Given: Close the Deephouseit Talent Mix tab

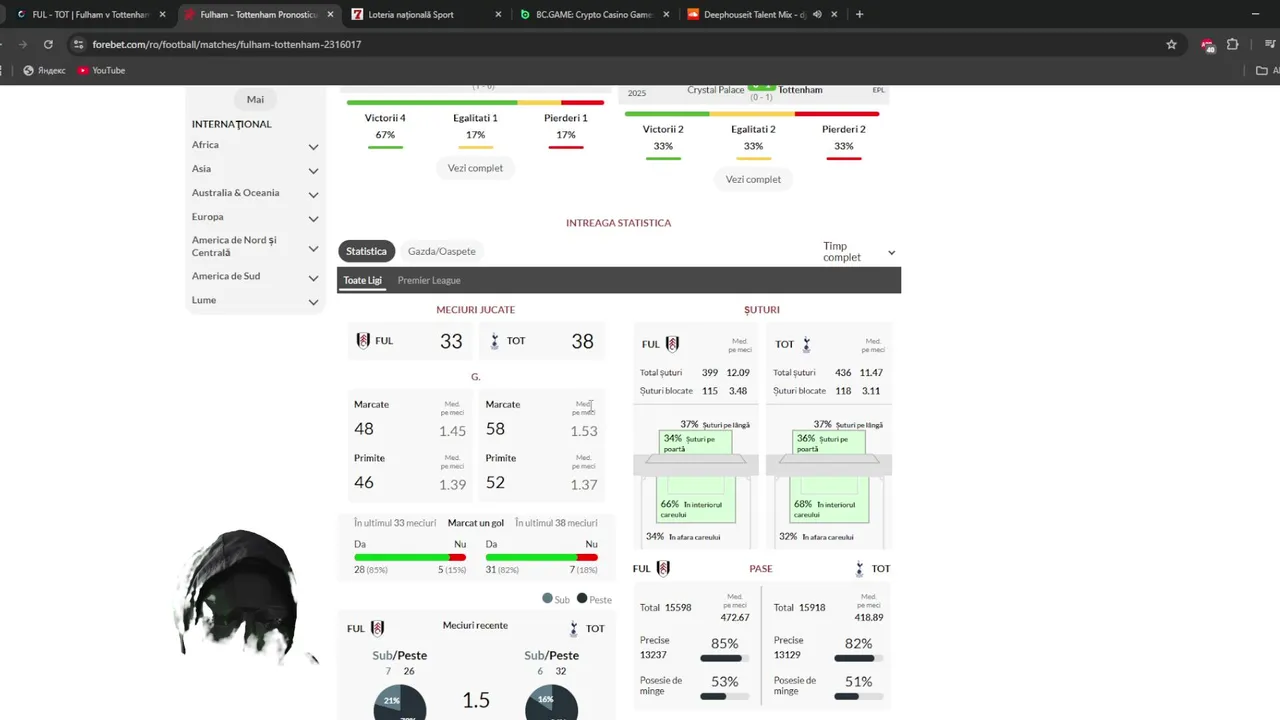Looking at the screenshot, I should point(834,14).
